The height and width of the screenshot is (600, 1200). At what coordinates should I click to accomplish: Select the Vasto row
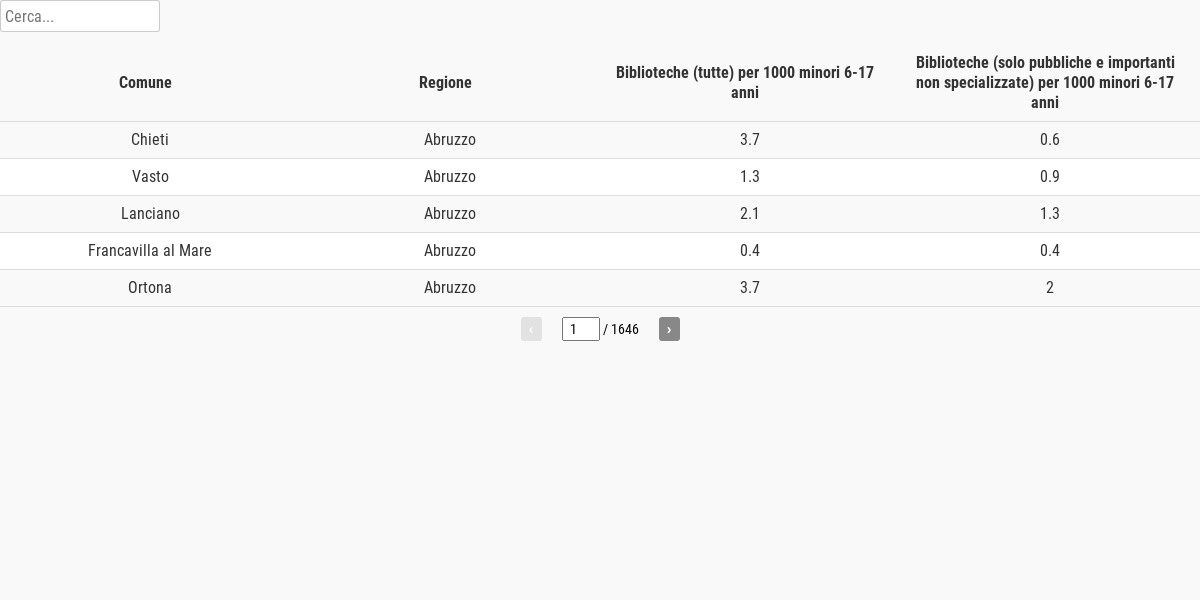pyautogui.click(x=600, y=177)
